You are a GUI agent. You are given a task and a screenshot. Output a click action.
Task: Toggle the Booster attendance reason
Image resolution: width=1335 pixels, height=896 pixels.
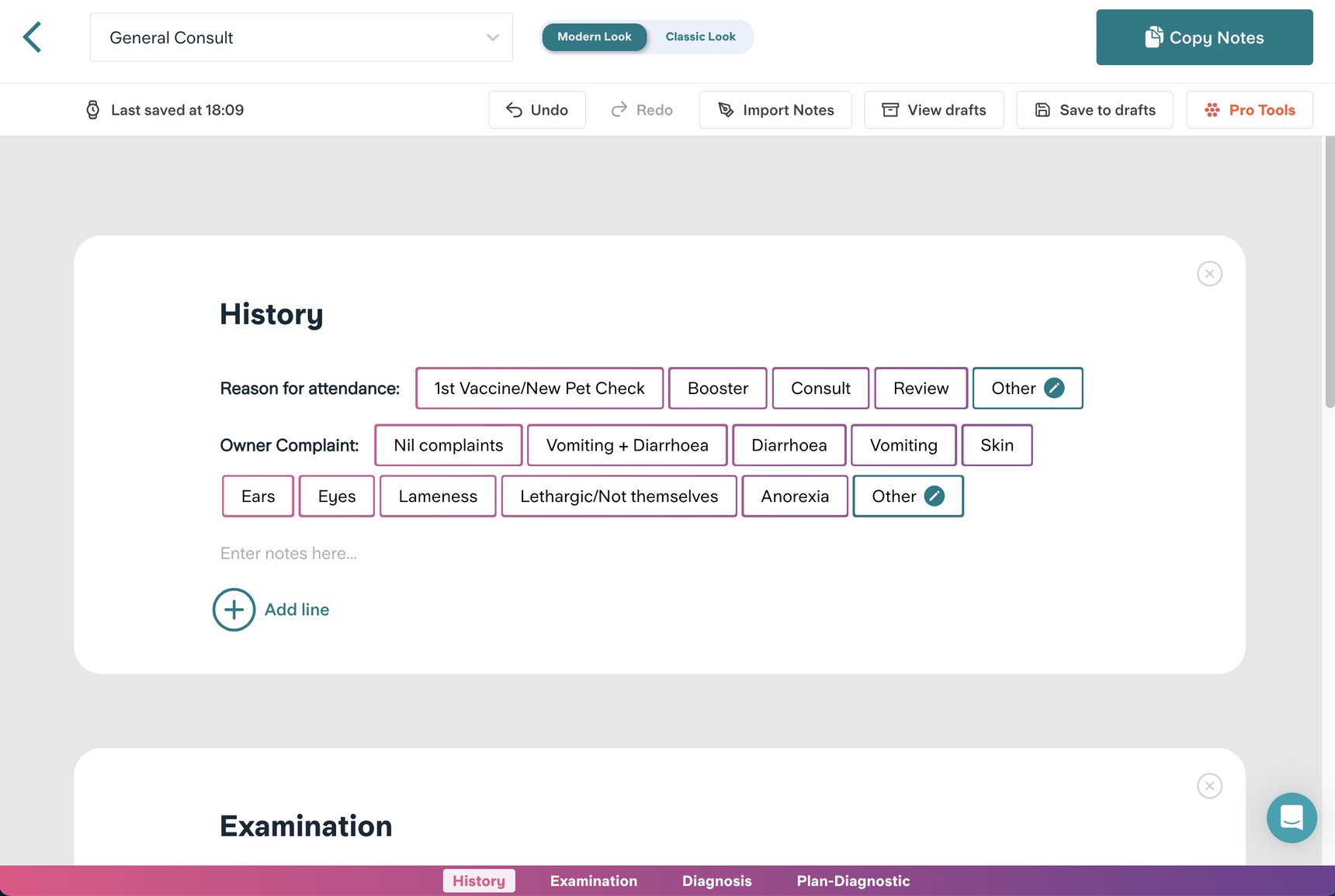pos(717,388)
